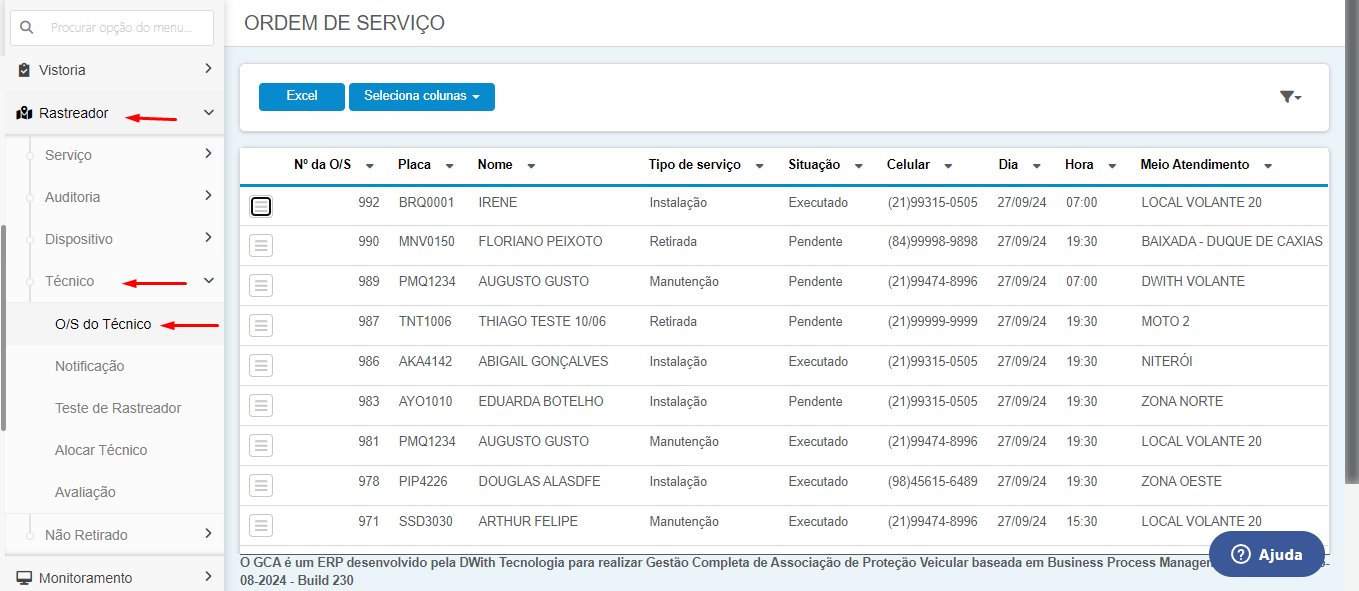Select plate SSD3030 cell
The image size is (1359, 591).
click(427, 521)
